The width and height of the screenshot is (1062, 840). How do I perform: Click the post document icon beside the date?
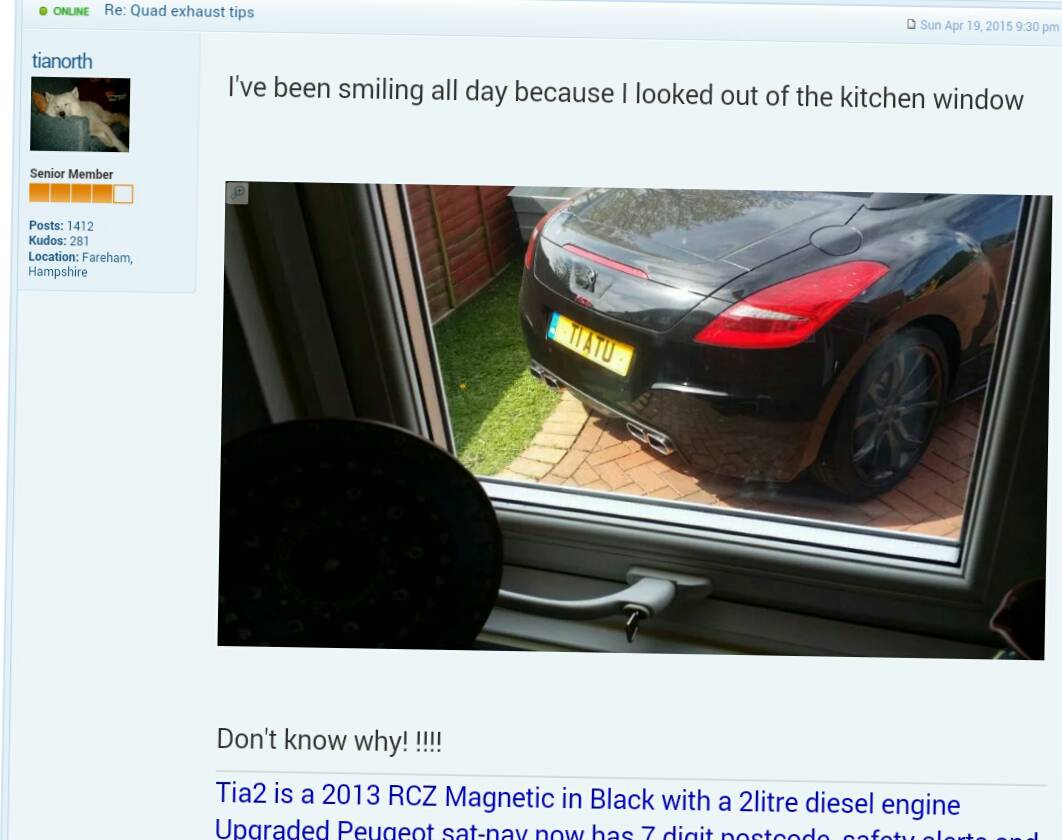(911, 24)
